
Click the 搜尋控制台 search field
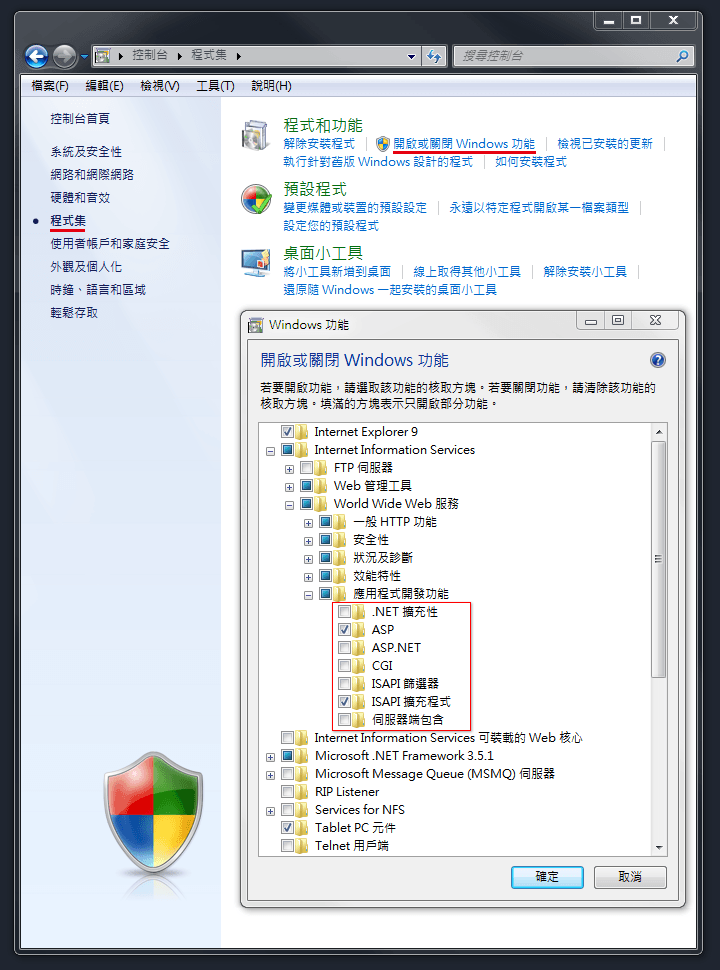573,56
